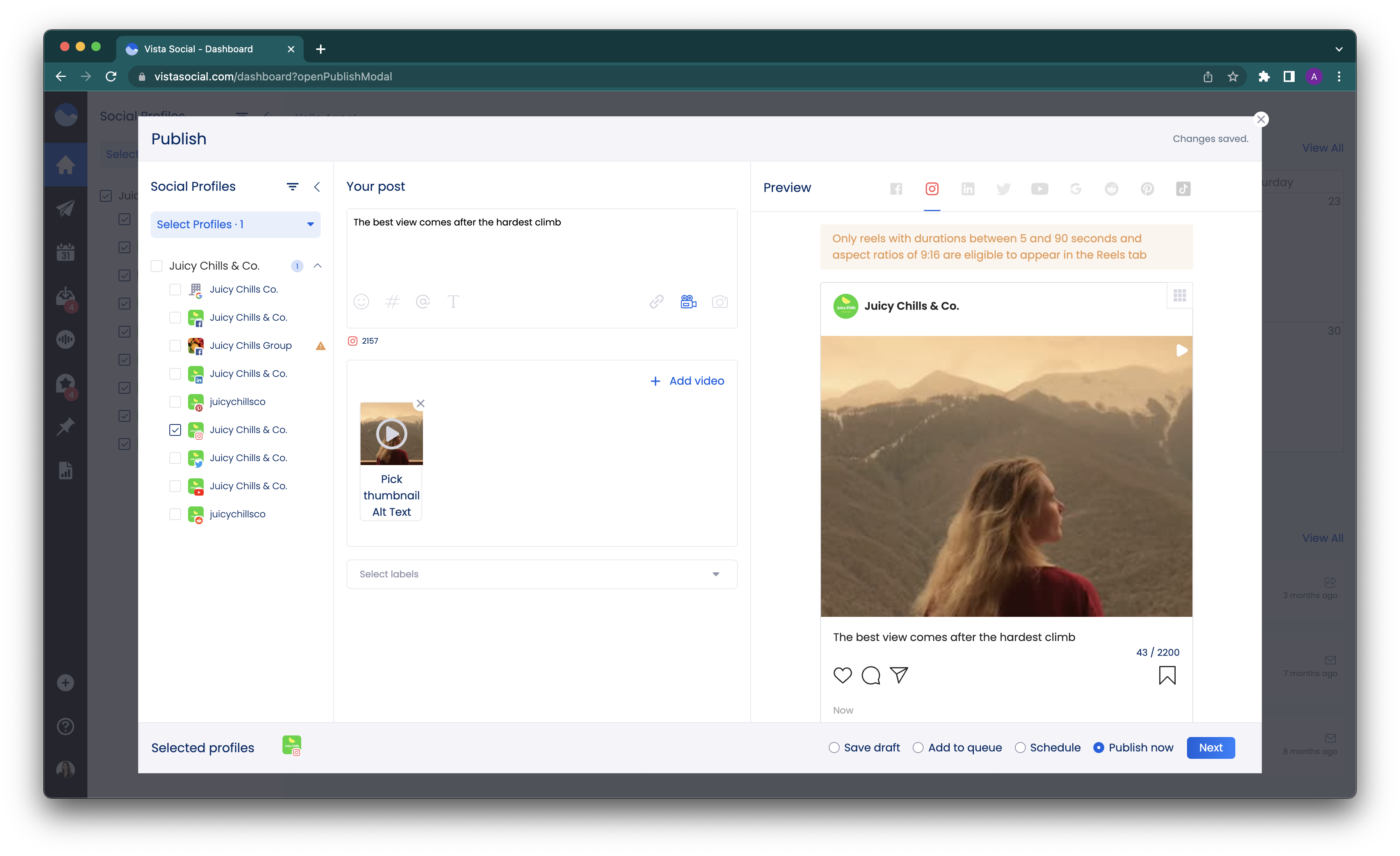Toggle the grid view icon in preview

pyautogui.click(x=1180, y=295)
